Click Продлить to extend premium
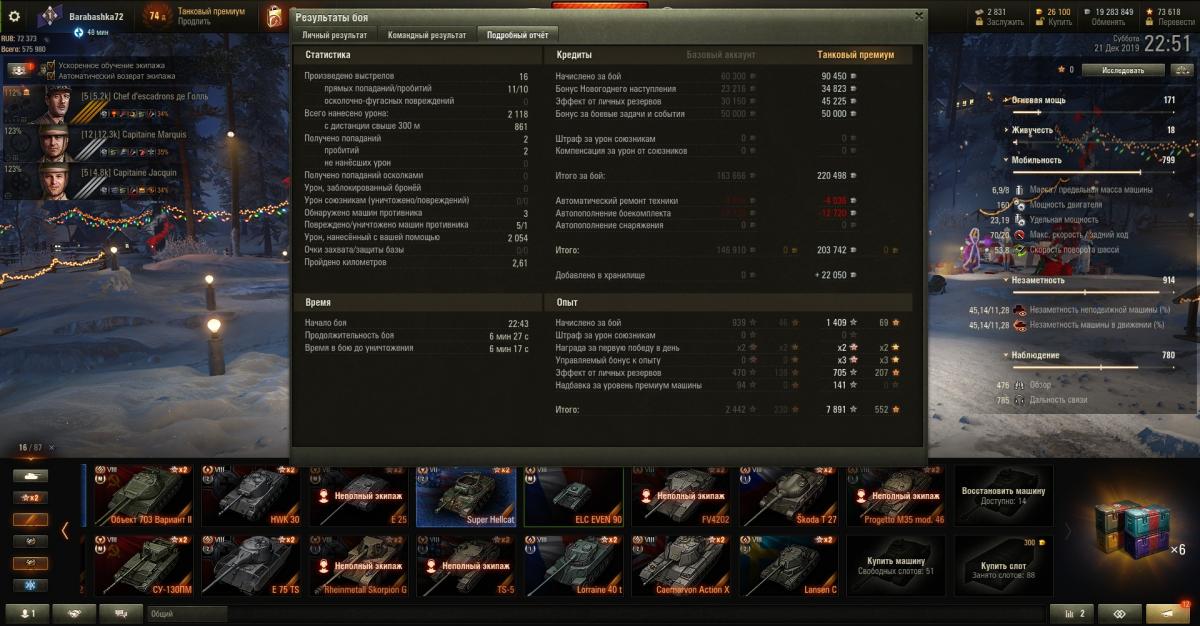Viewport: 1200px width, 626px height. (194, 21)
